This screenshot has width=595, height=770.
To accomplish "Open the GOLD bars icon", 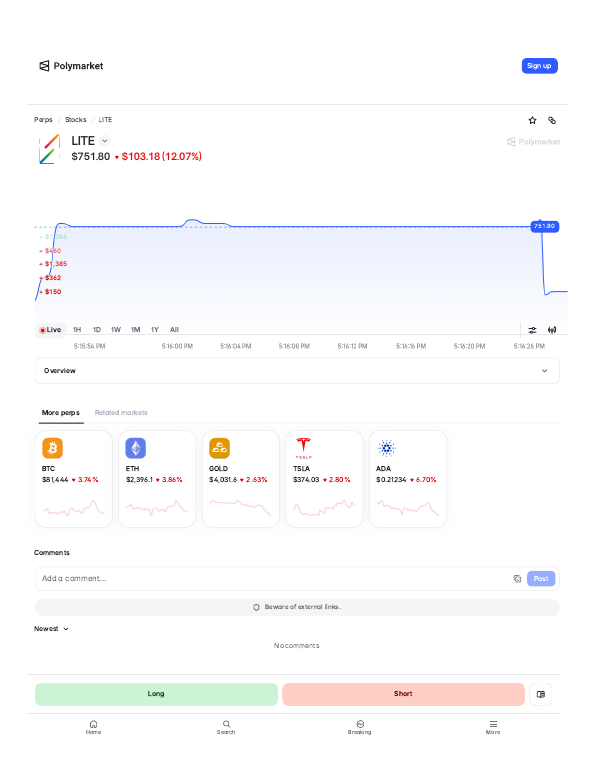I will [x=219, y=448].
